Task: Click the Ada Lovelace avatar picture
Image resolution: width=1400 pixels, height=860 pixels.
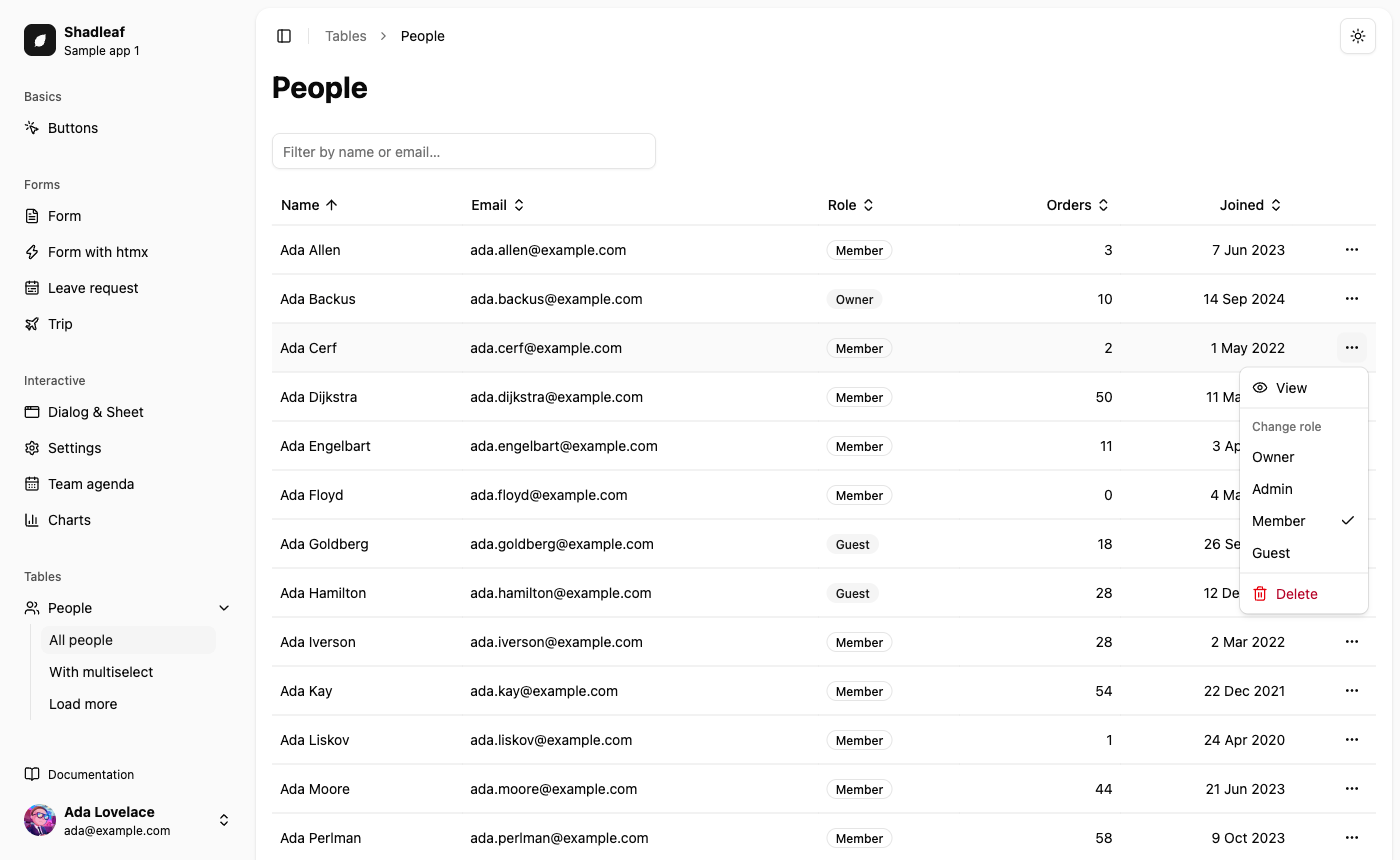Action: [x=40, y=820]
